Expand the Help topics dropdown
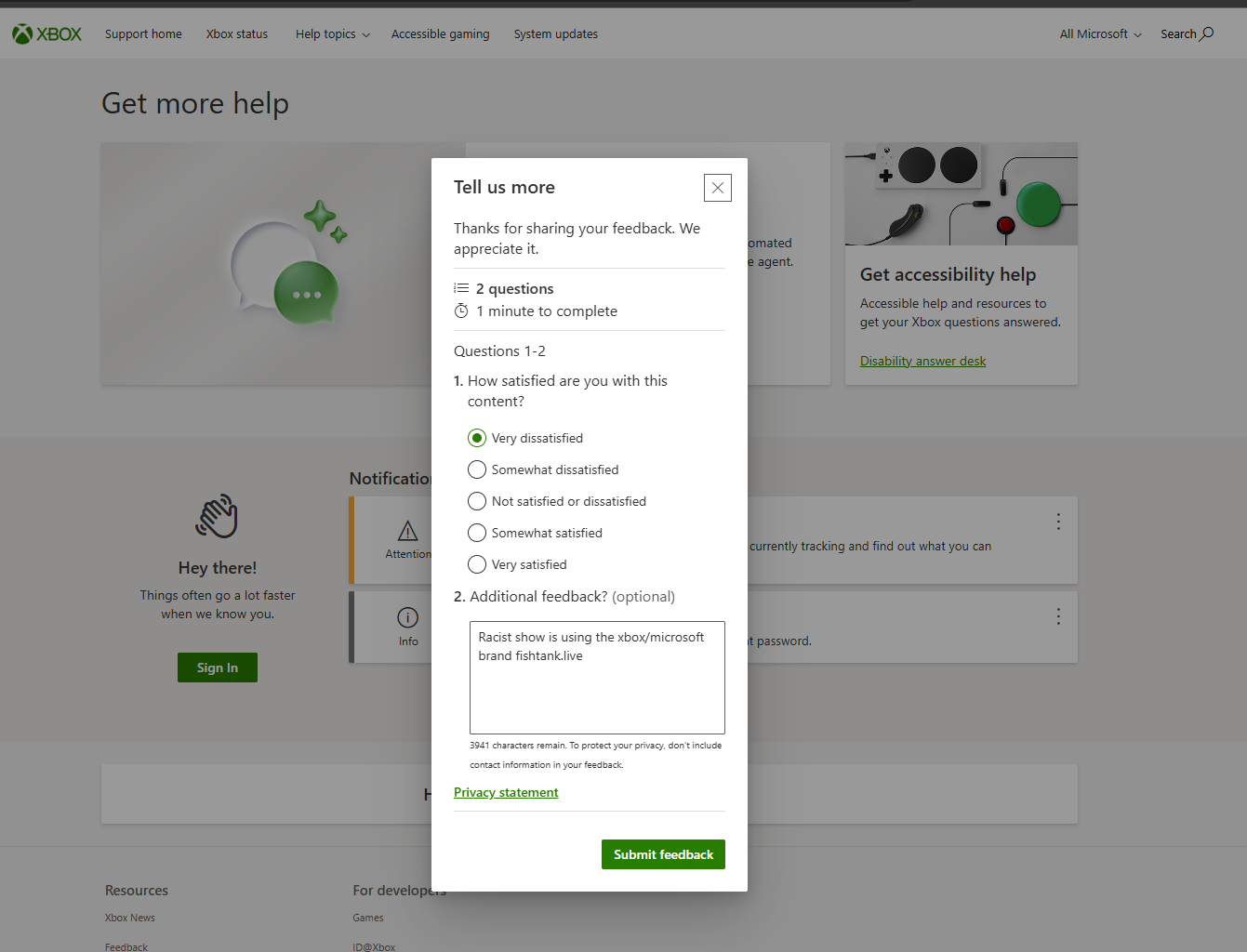This screenshot has height=952, width=1247. click(x=333, y=34)
